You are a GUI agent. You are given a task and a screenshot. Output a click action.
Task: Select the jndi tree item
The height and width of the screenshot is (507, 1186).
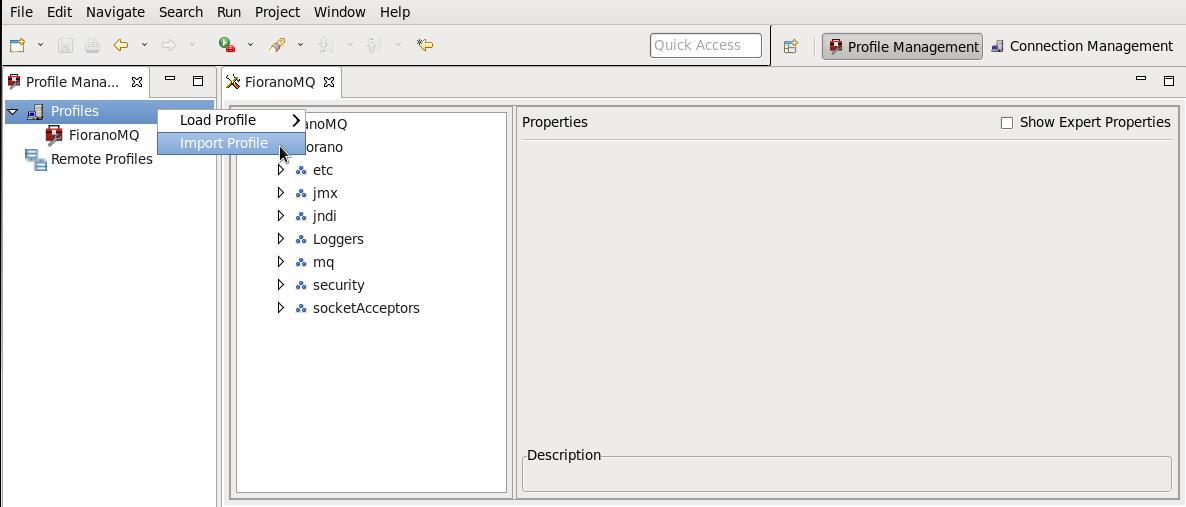(324, 216)
